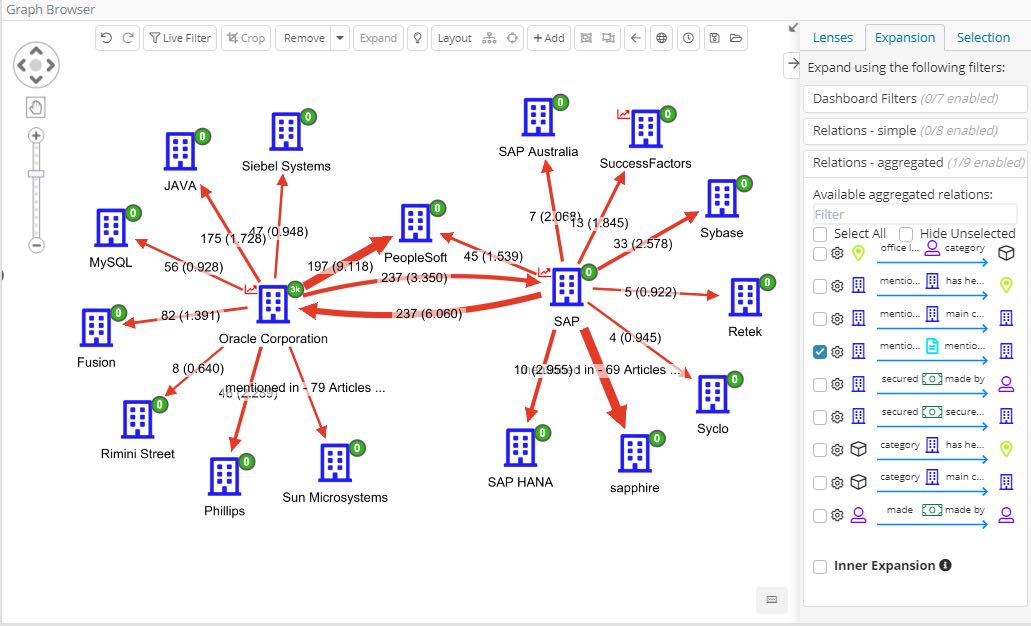Open settings gear for the checked 'mentio… mentio…' relation
Screen dimensions: 1031x626
pos(837,352)
